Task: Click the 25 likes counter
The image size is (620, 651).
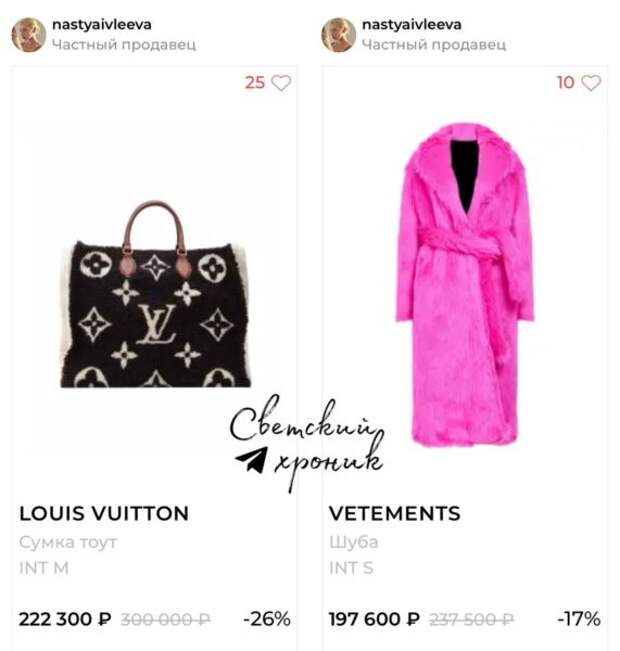Action: [x=255, y=83]
